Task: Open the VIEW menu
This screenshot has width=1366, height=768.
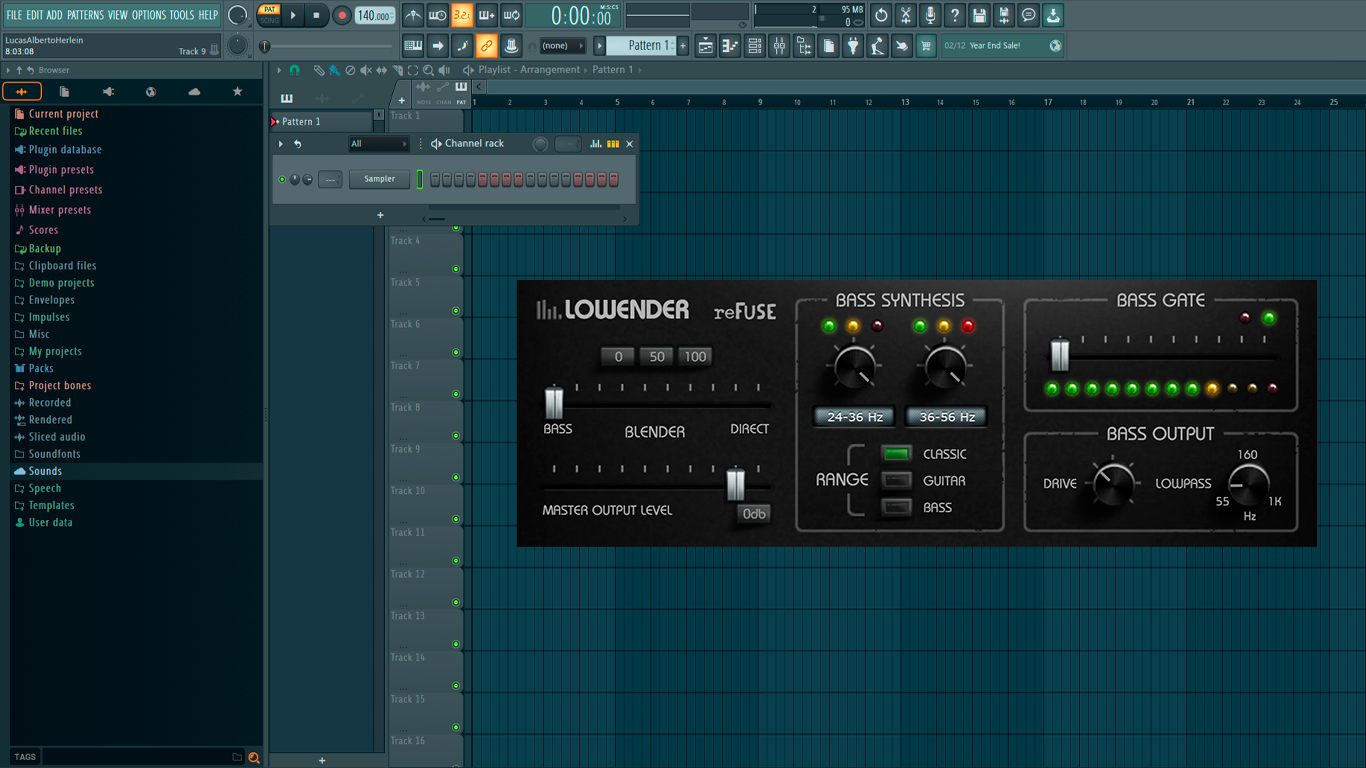Action: pyautogui.click(x=118, y=15)
